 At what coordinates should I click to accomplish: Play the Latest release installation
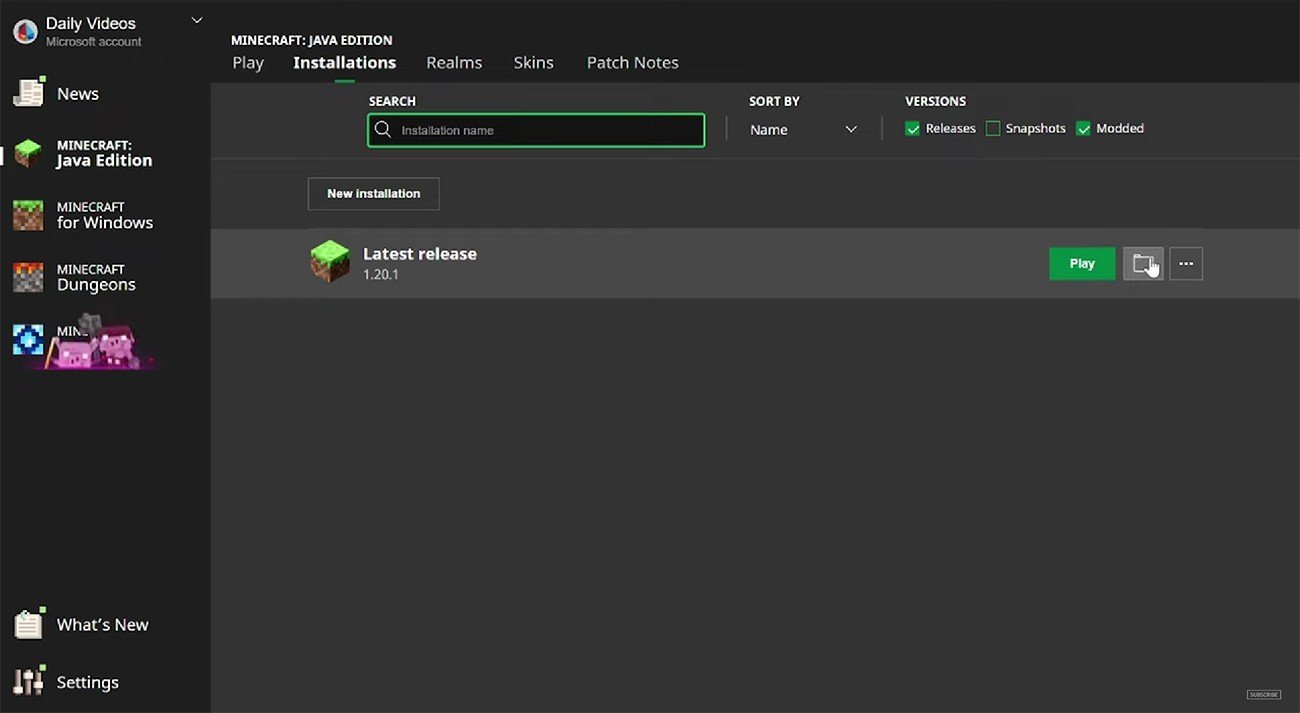tap(1082, 263)
